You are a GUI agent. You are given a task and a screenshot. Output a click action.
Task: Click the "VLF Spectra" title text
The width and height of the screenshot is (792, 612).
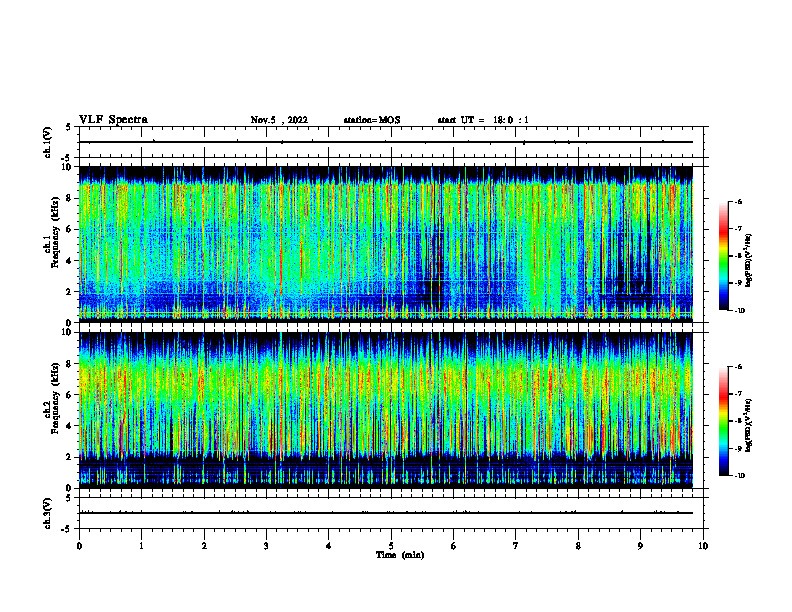113,120
